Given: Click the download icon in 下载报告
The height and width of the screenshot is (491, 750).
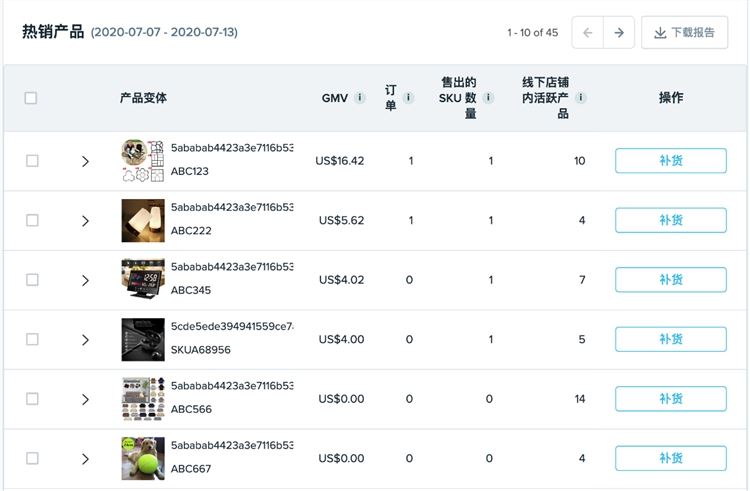Looking at the screenshot, I should (660, 33).
